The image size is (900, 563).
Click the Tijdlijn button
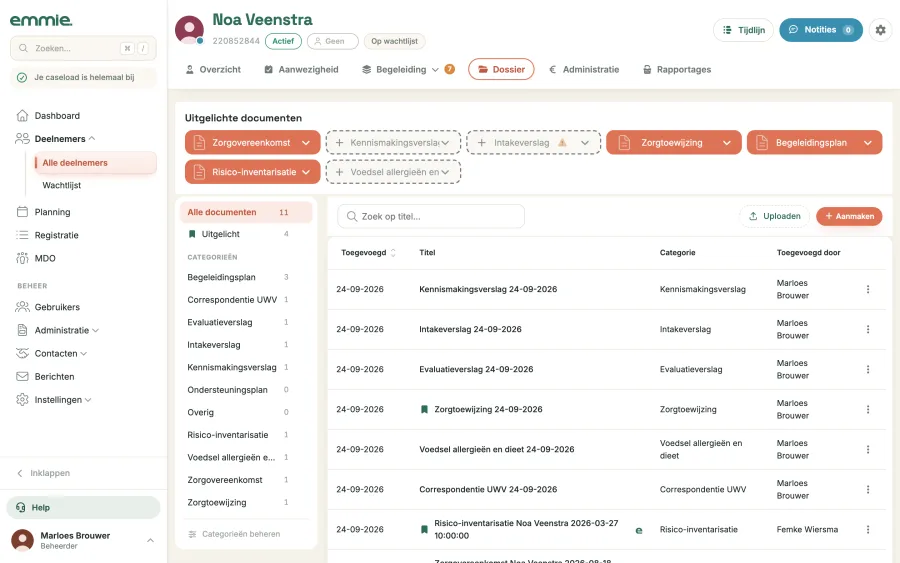[x=743, y=30]
